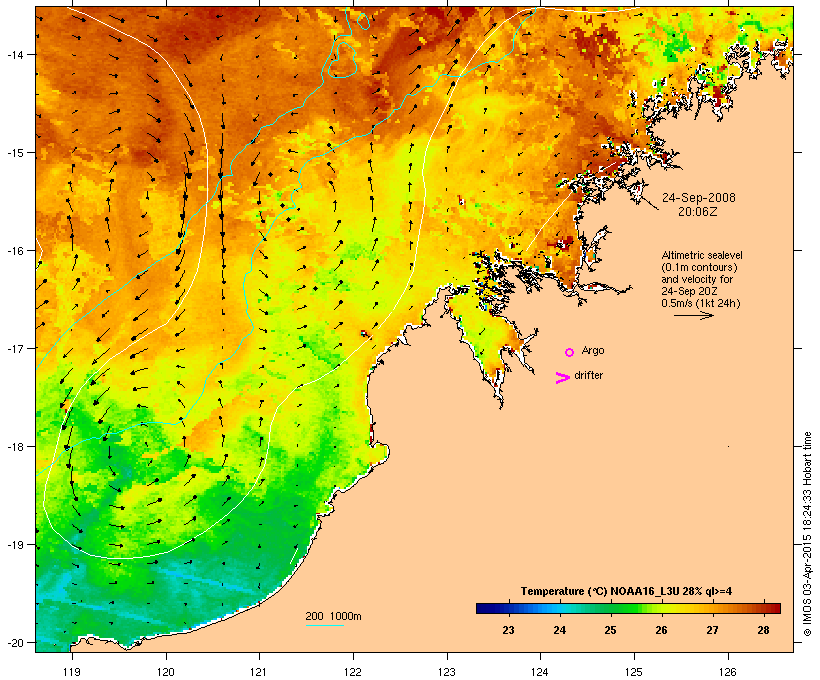Click the magenta Argo circle marker

[570, 352]
